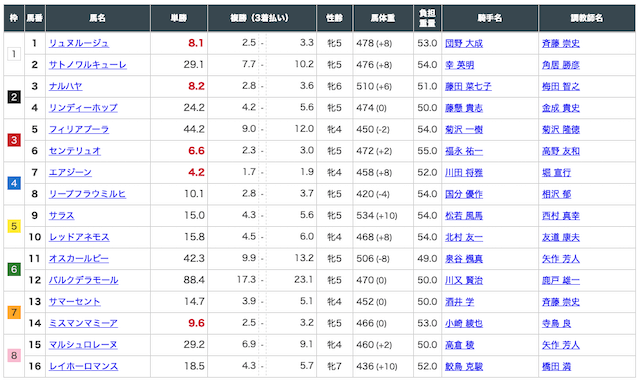Click the green bracket 6 badge
The height and width of the screenshot is (381, 640).
click(14, 270)
